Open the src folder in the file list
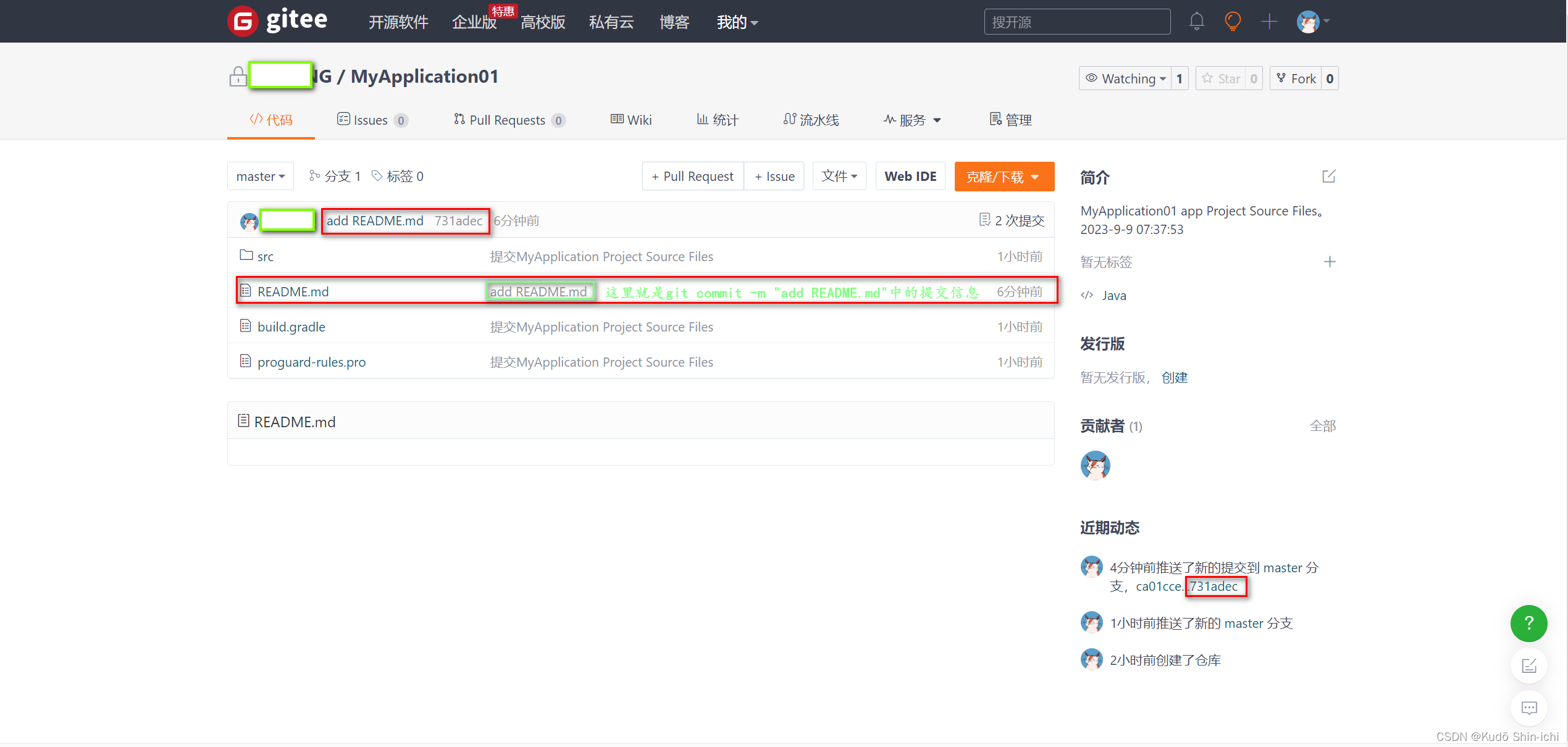1568x747 pixels. [x=265, y=256]
